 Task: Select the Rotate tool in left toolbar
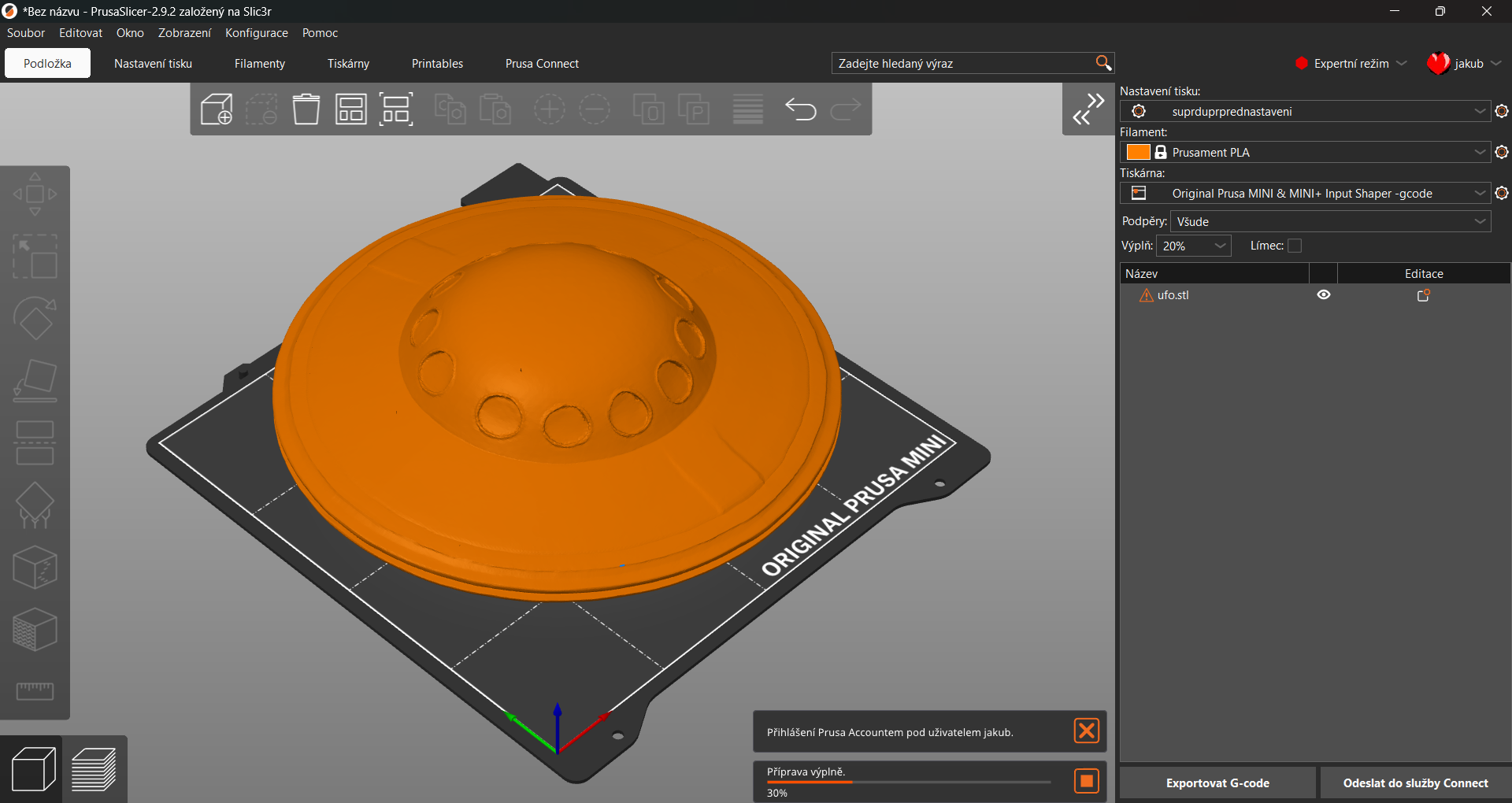coord(35,319)
